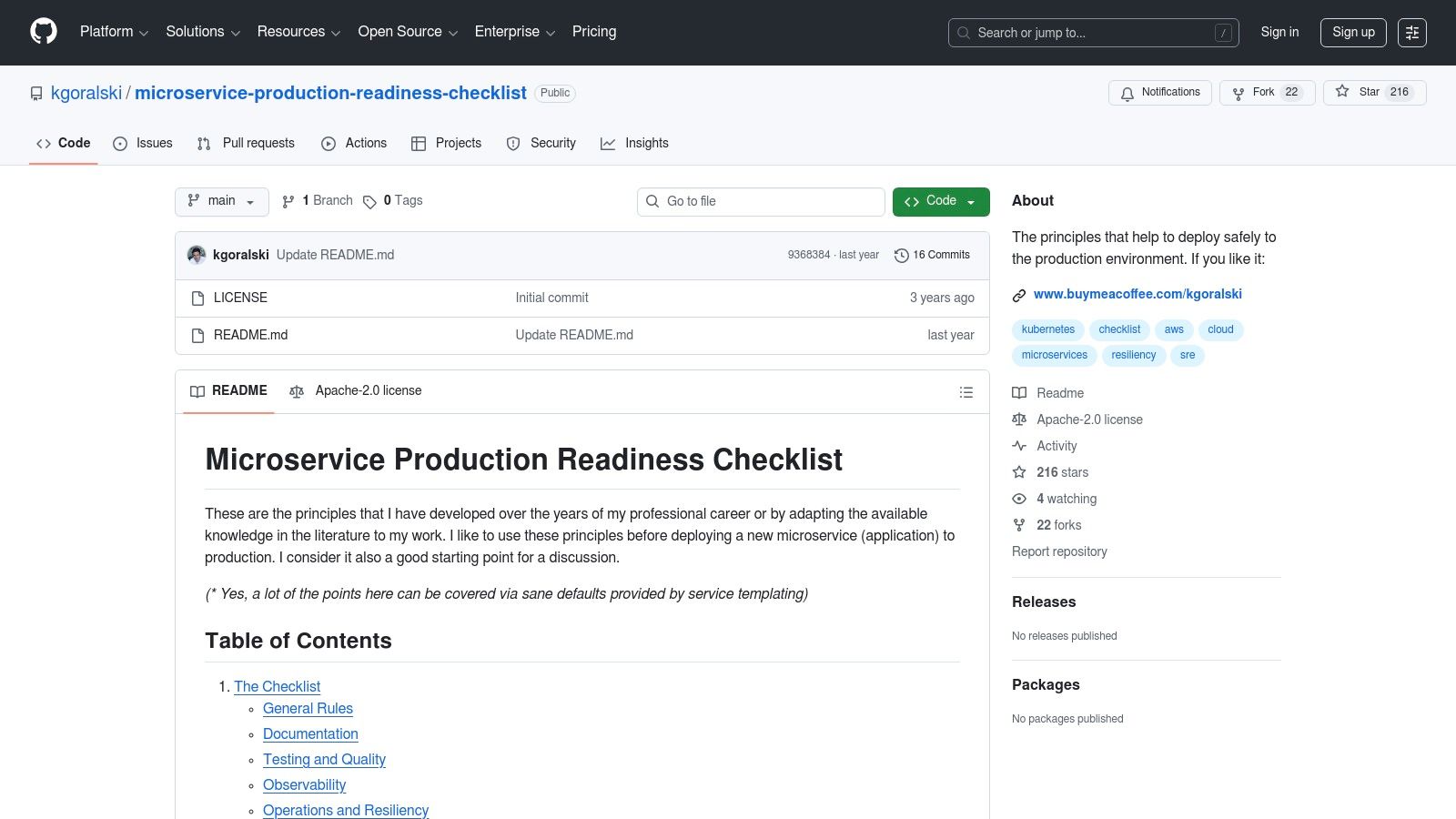Click the README book icon in the readme header
The image size is (1456, 819).
pyautogui.click(x=197, y=391)
